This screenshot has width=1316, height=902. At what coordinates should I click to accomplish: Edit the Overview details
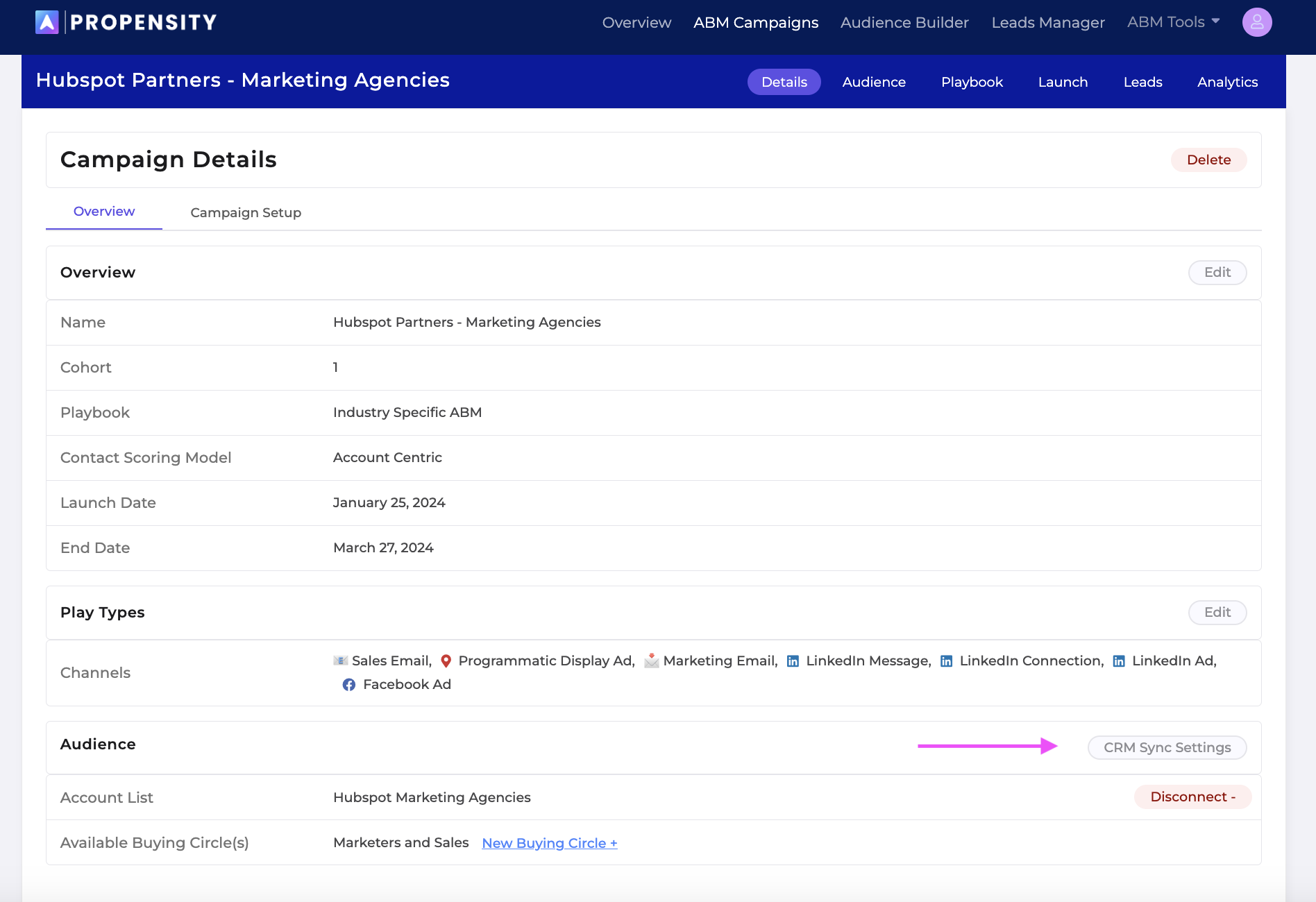(x=1217, y=272)
